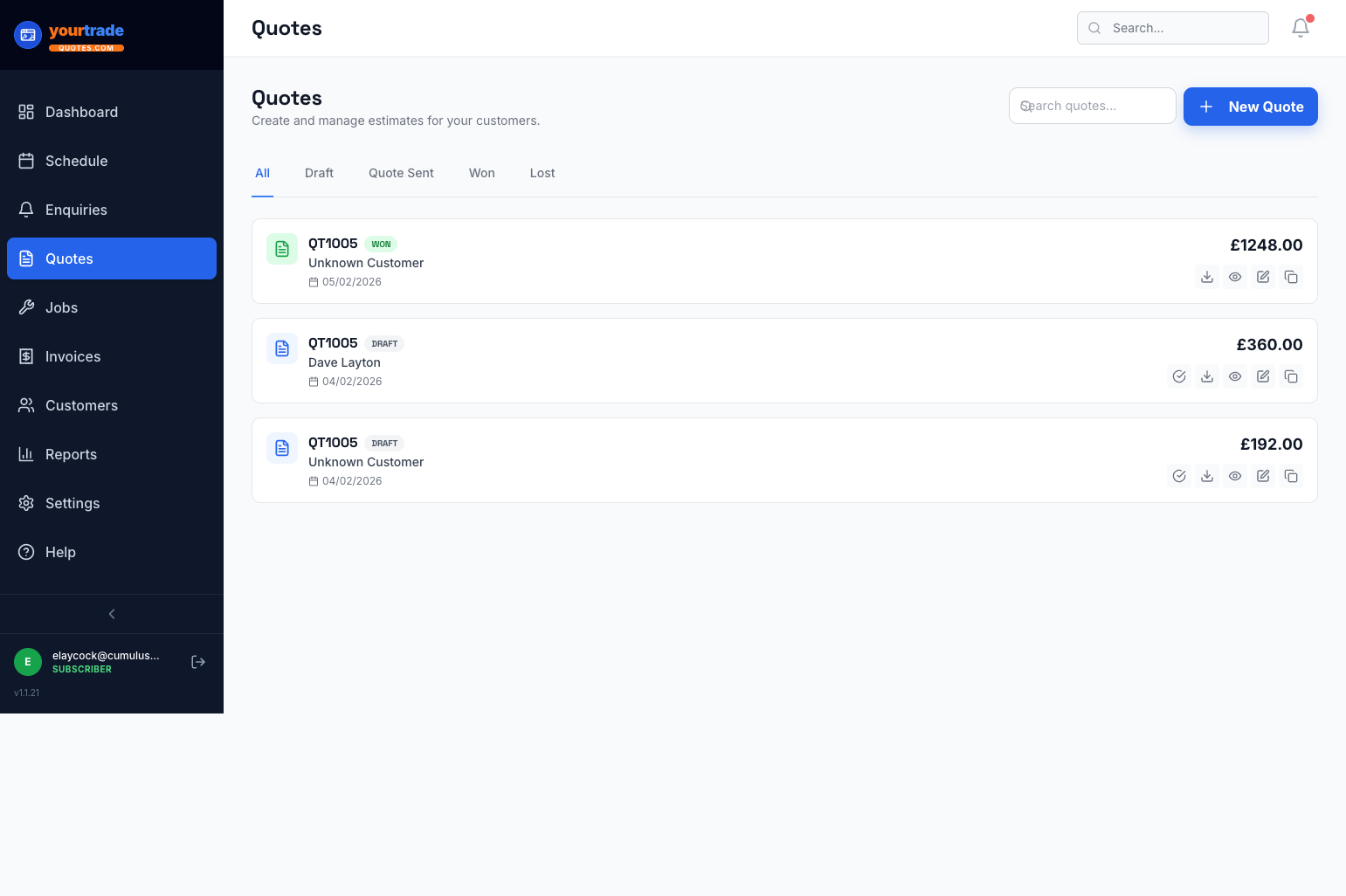Create a New Quote
The image size is (1346, 896).
tap(1250, 107)
